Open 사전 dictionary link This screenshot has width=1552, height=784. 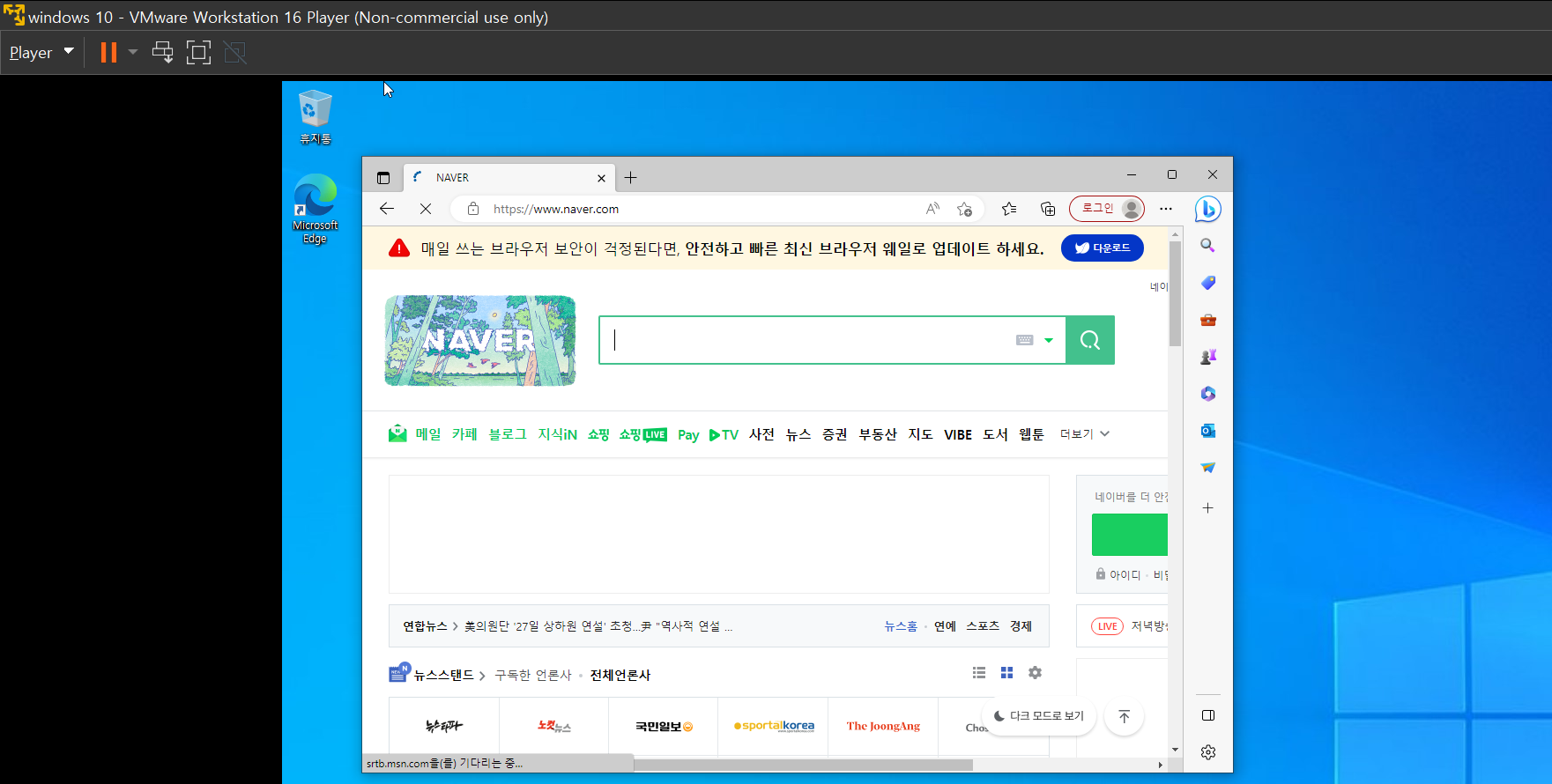tap(761, 434)
